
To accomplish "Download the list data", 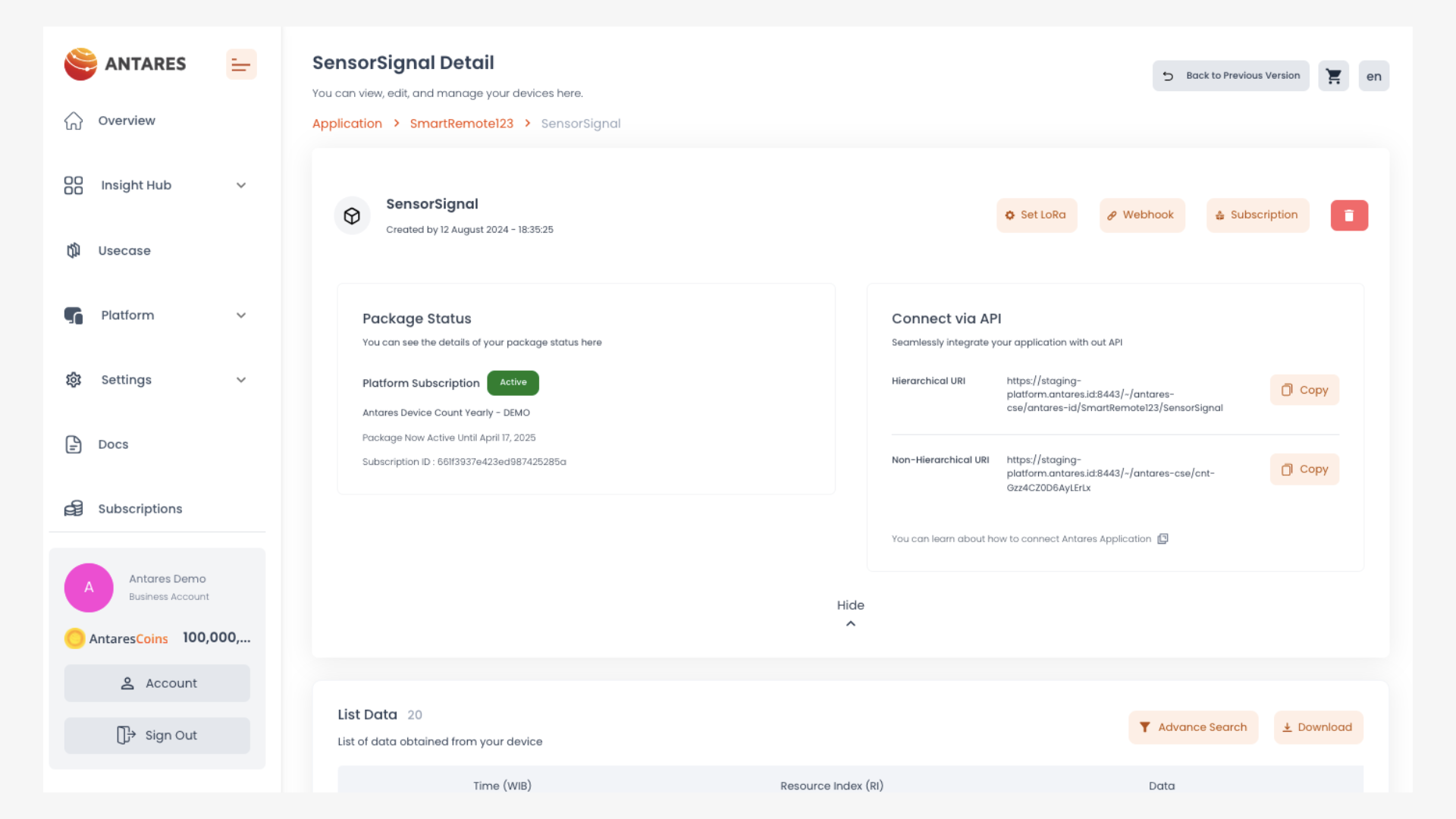I will tap(1319, 727).
